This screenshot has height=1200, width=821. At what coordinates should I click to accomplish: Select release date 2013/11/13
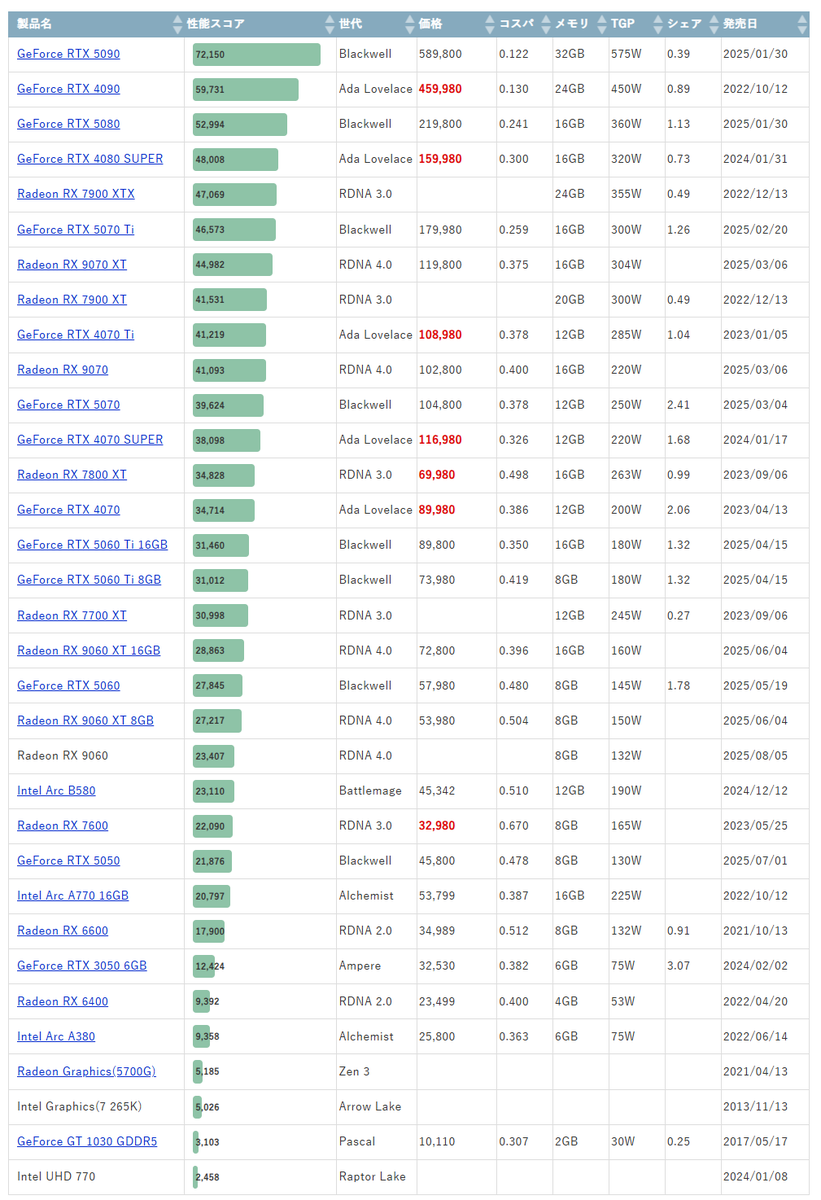755,1107
